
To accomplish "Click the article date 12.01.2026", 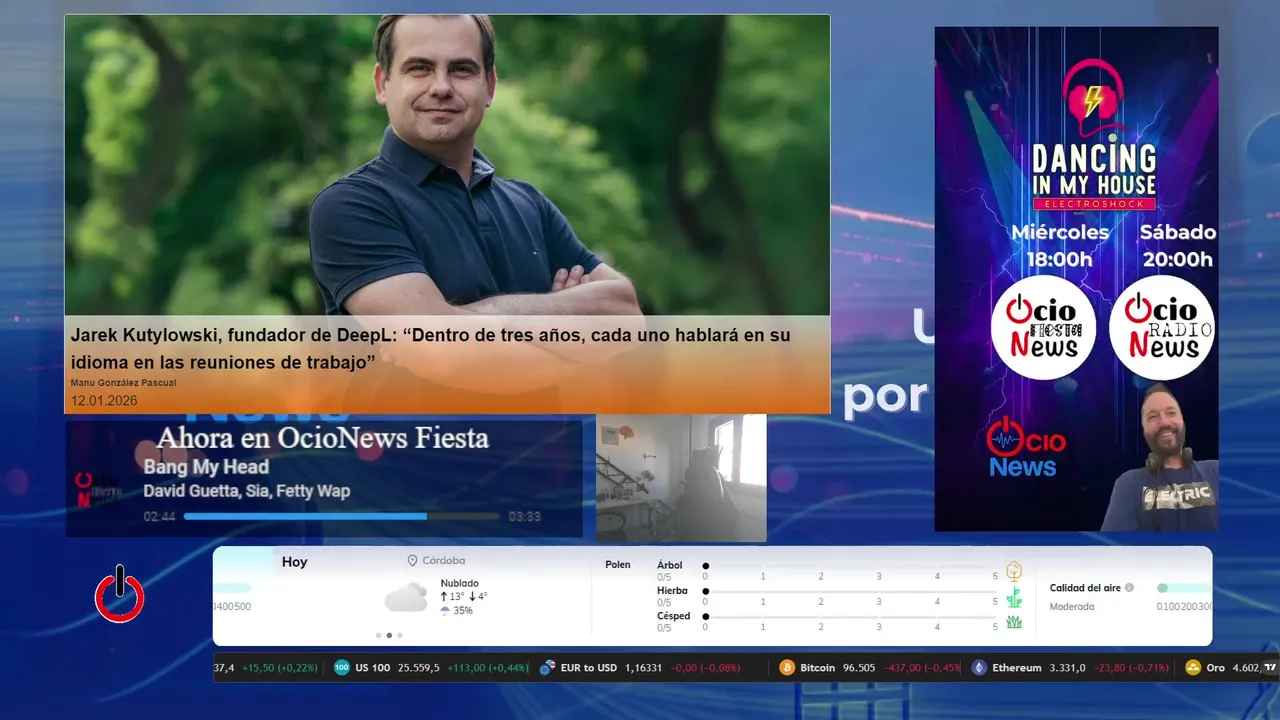I will coord(104,400).
